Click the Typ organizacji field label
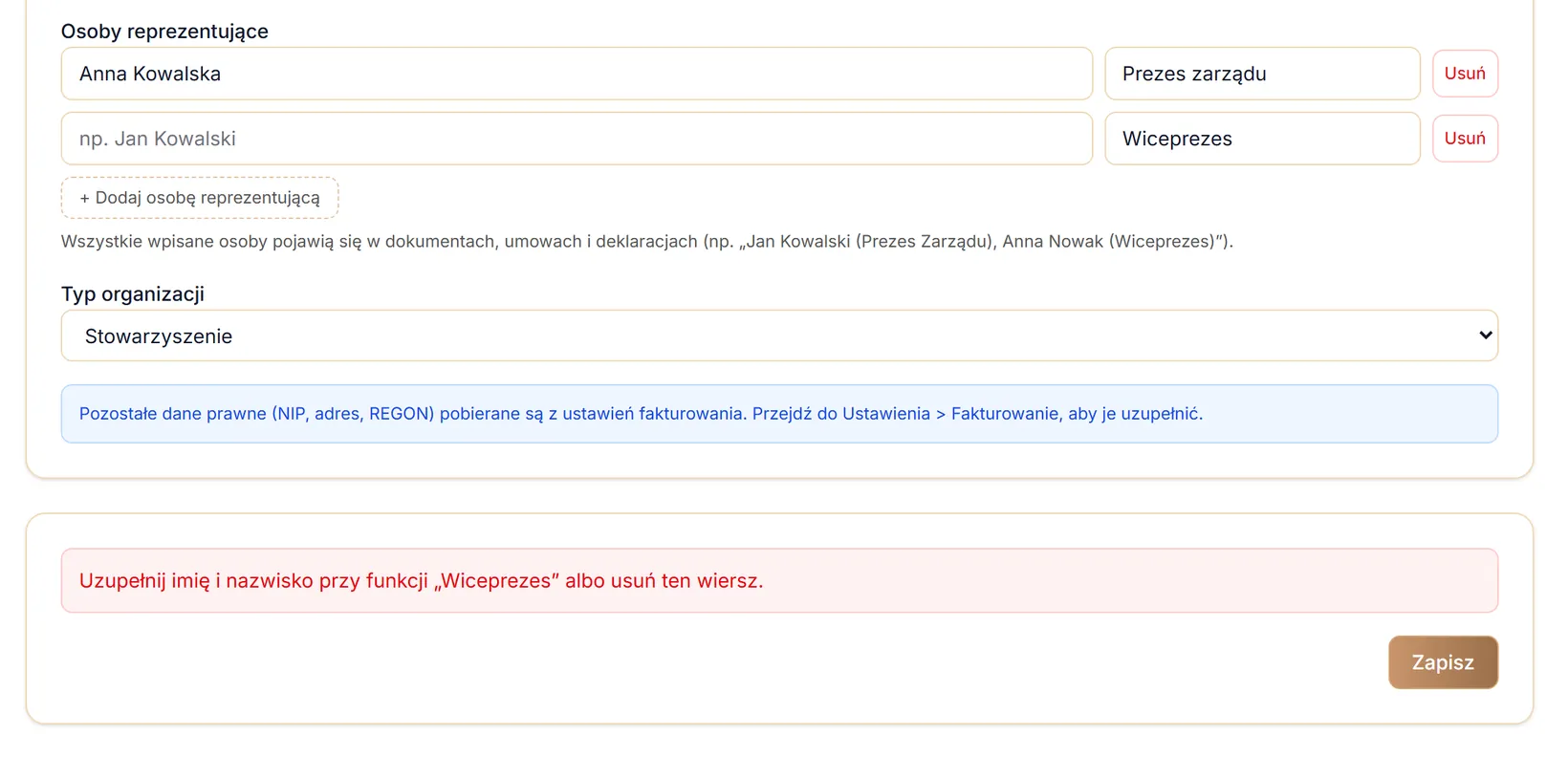This screenshot has height=757, width=1568. [x=133, y=294]
